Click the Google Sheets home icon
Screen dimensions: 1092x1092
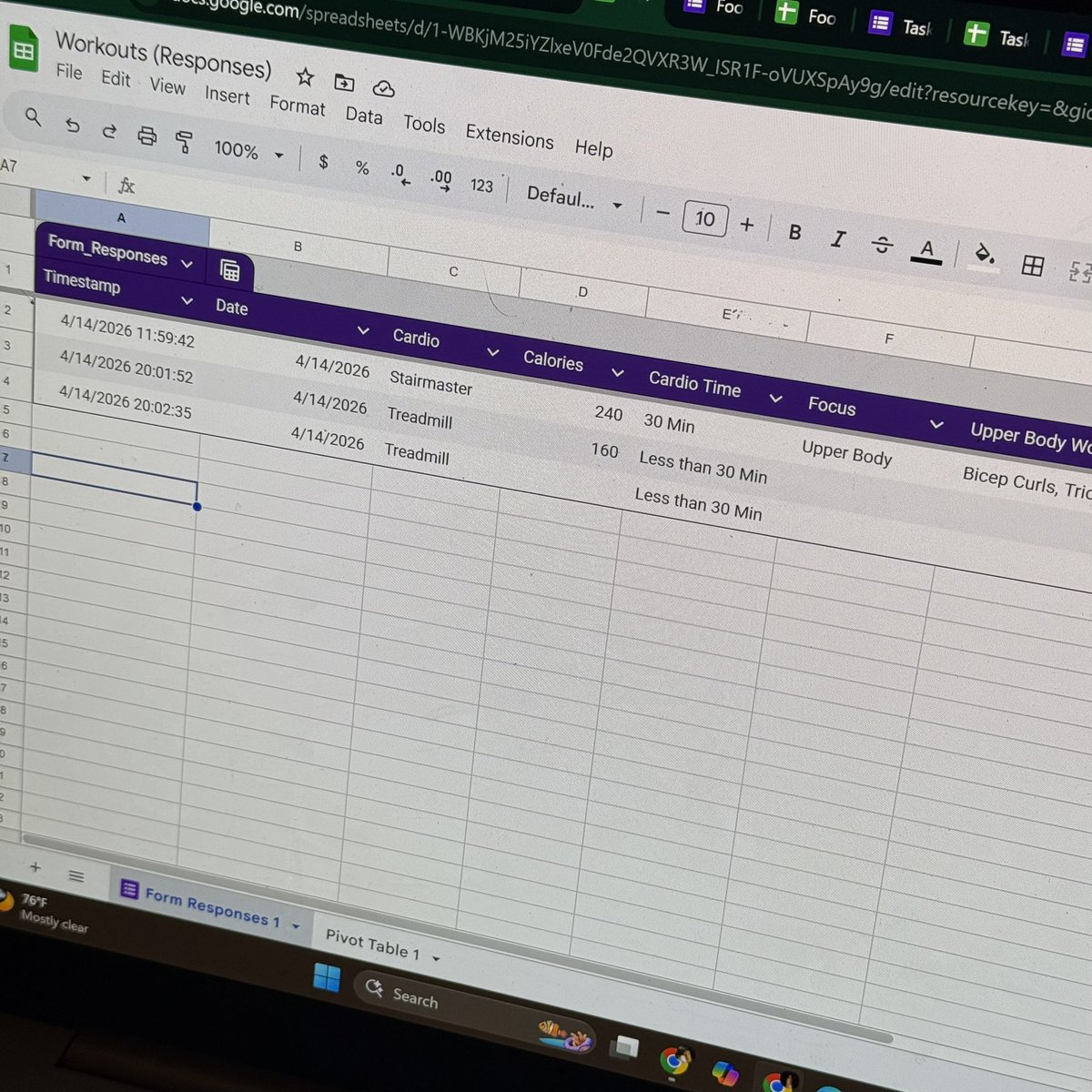click(x=25, y=49)
